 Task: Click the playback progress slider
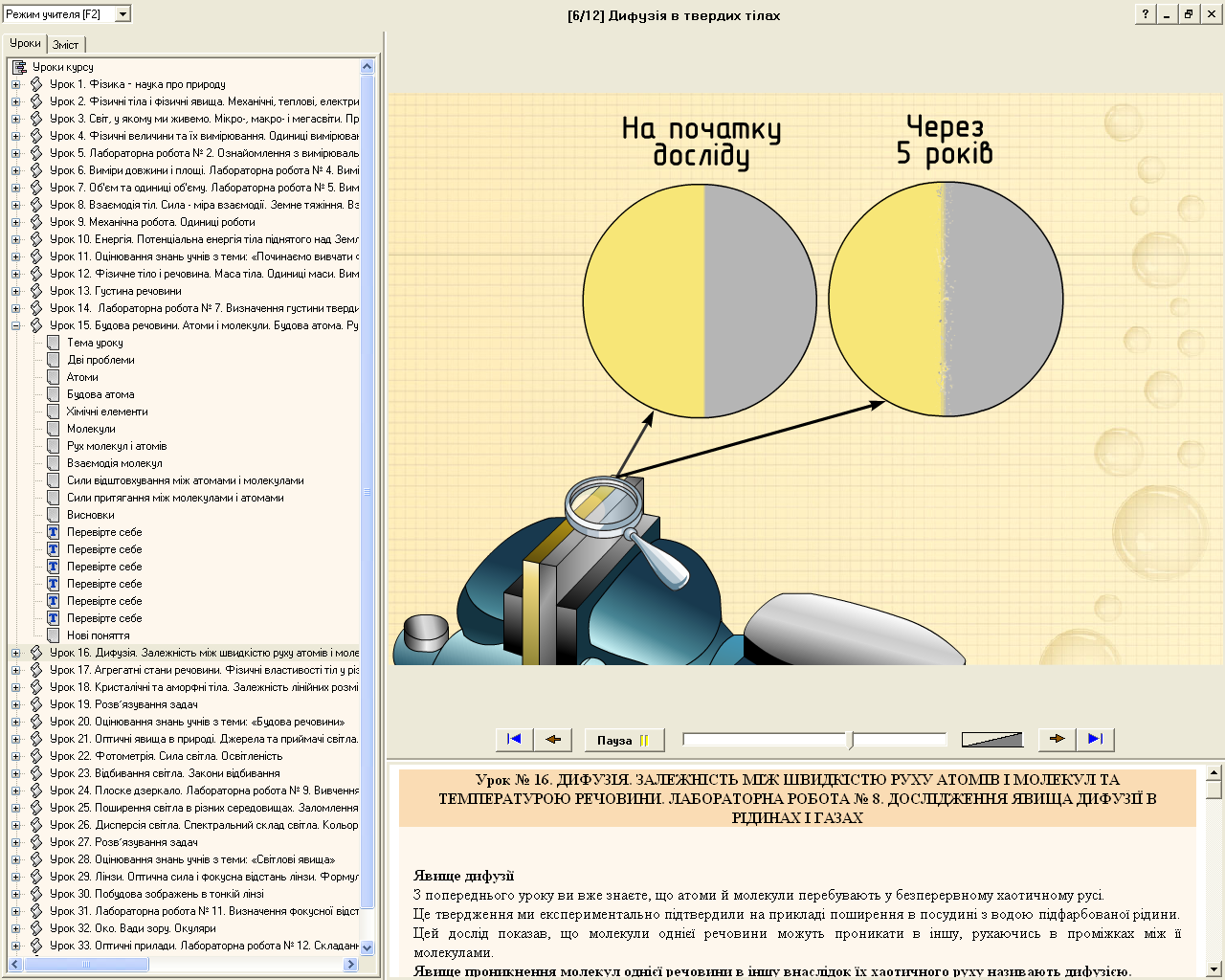[814, 740]
